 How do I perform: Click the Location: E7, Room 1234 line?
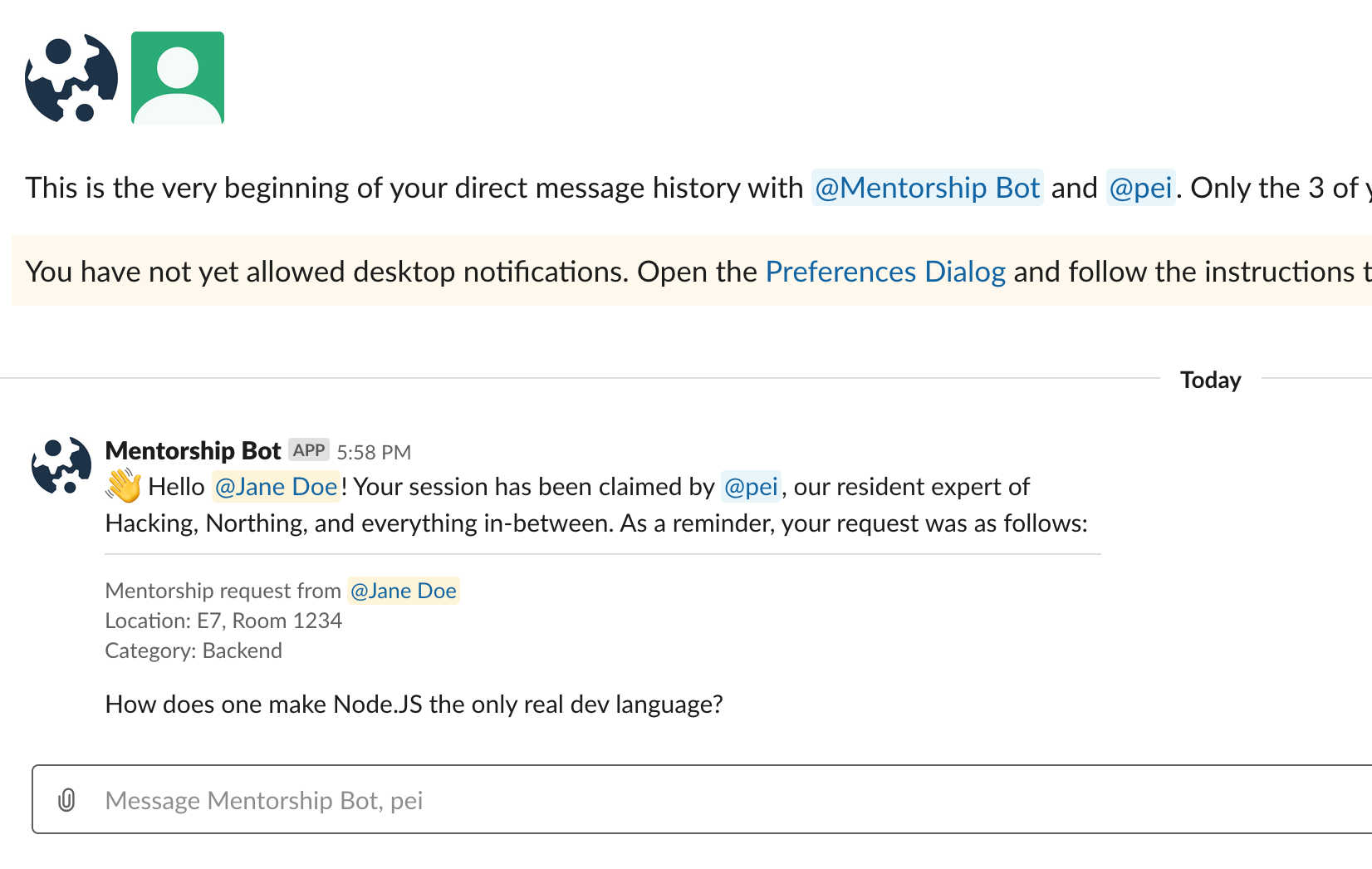[223, 621]
